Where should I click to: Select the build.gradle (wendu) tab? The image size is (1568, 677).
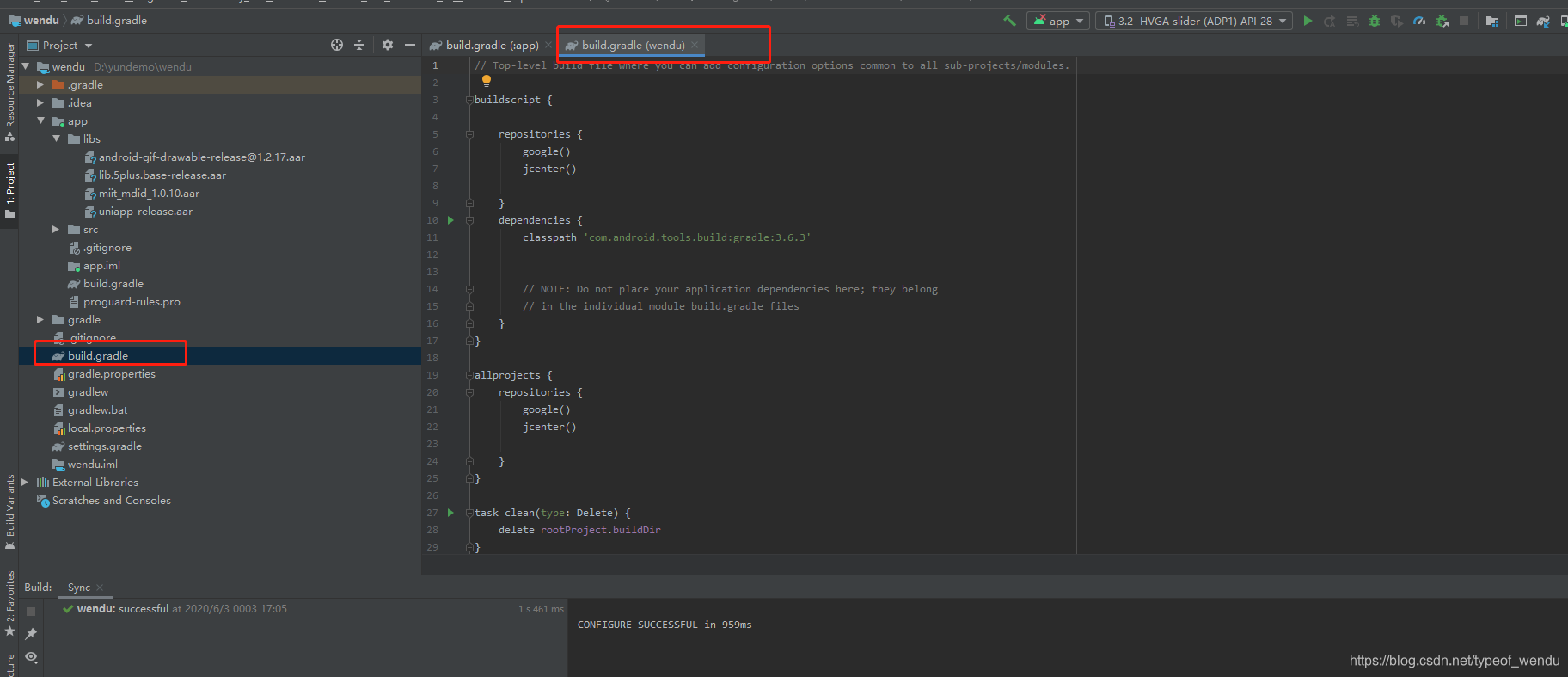point(634,46)
